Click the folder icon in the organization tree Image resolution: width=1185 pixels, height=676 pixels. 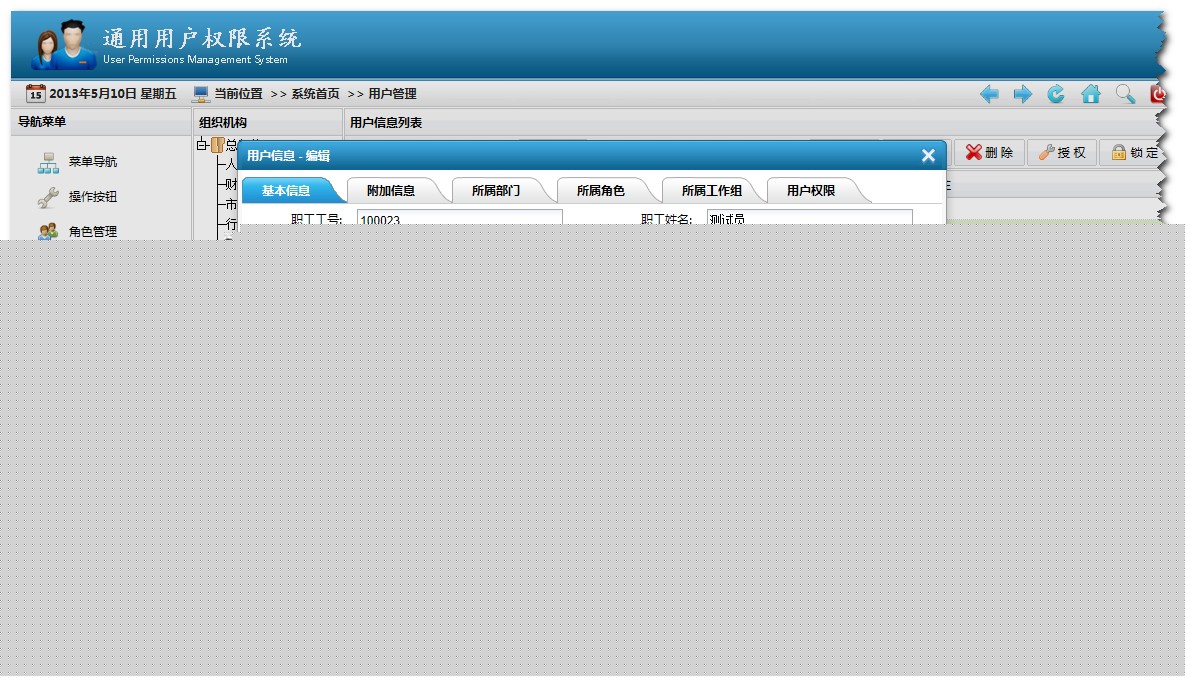point(216,143)
